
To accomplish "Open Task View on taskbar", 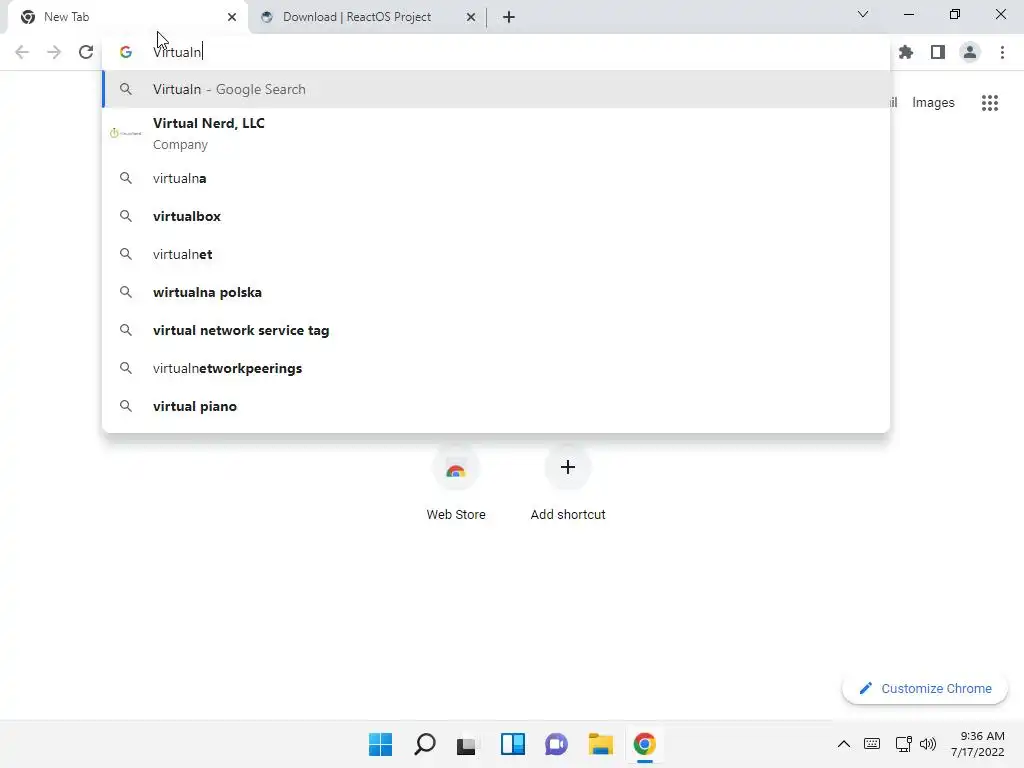I will pyautogui.click(x=466, y=744).
